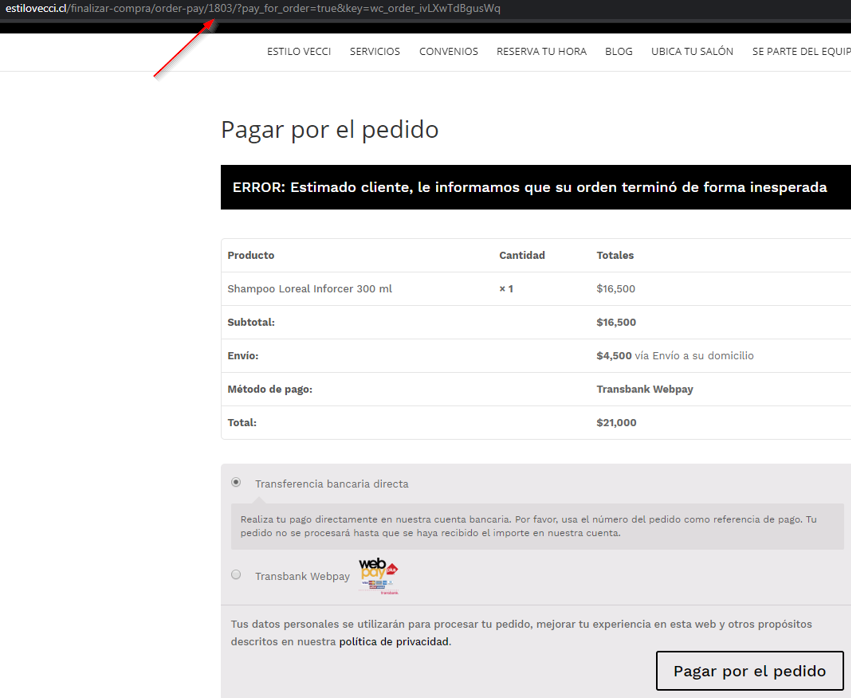The image size is (851, 698).
Task: Open the UBICA TU SALÓN menu
Action: coord(692,51)
